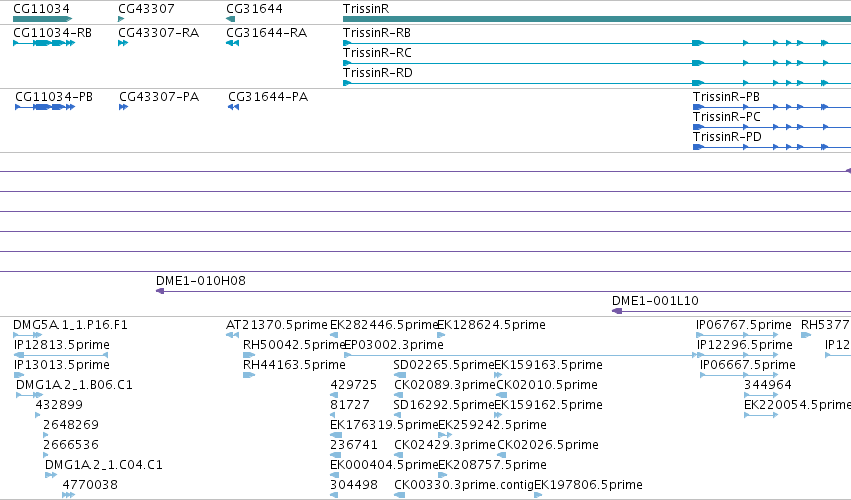Image resolution: width=851 pixels, height=500 pixels.
Task: Select feature 429725
Action: coord(354,385)
